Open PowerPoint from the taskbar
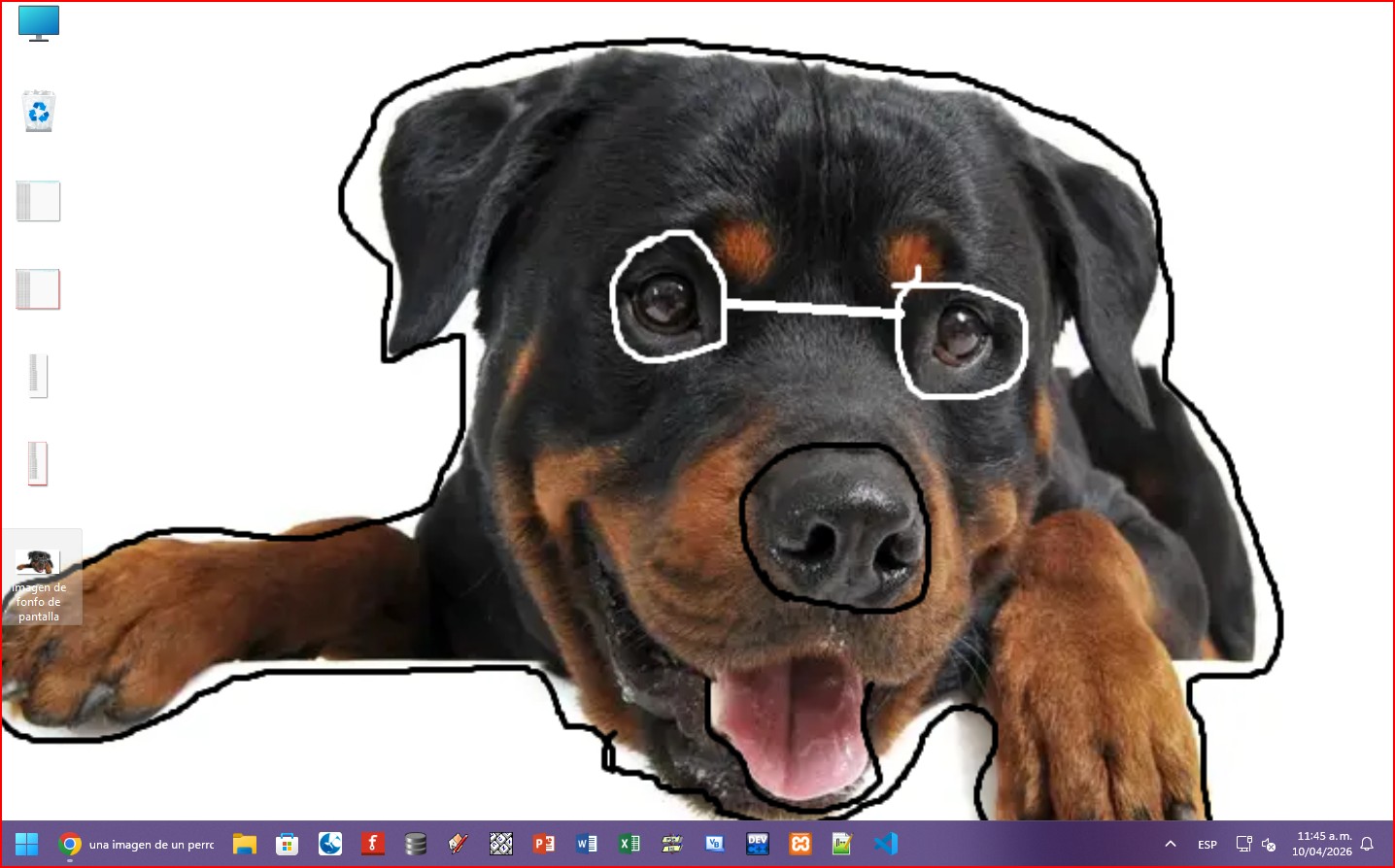The width and height of the screenshot is (1395, 868). pyautogui.click(x=544, y=844)
